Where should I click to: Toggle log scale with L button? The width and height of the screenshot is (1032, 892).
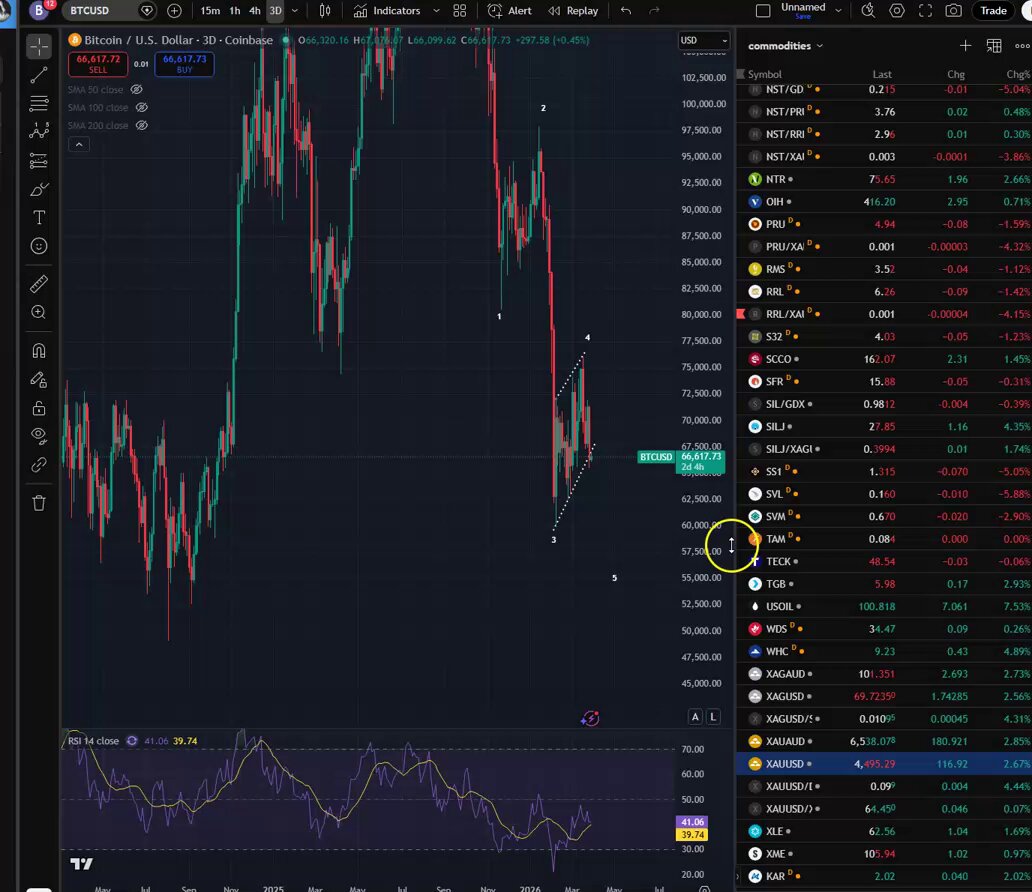[713, 717]
